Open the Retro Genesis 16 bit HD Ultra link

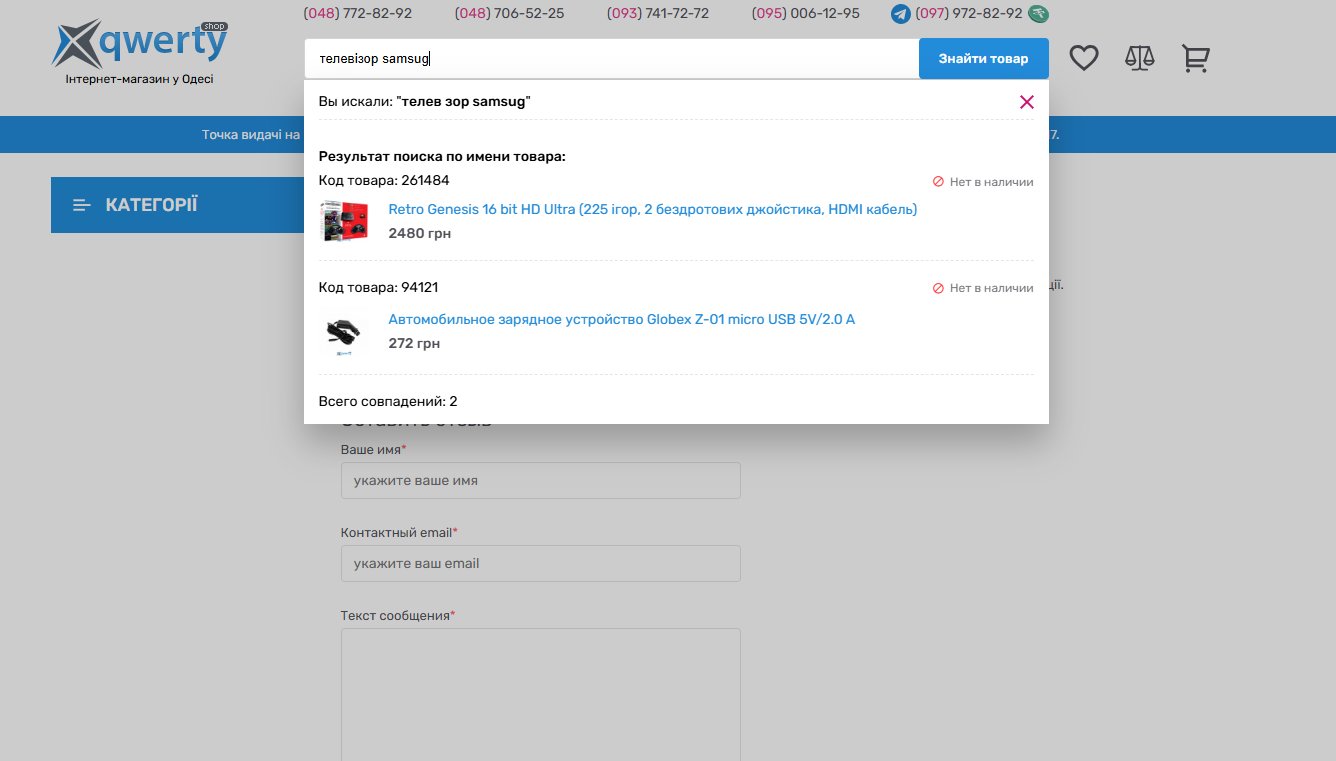(652, 209)
